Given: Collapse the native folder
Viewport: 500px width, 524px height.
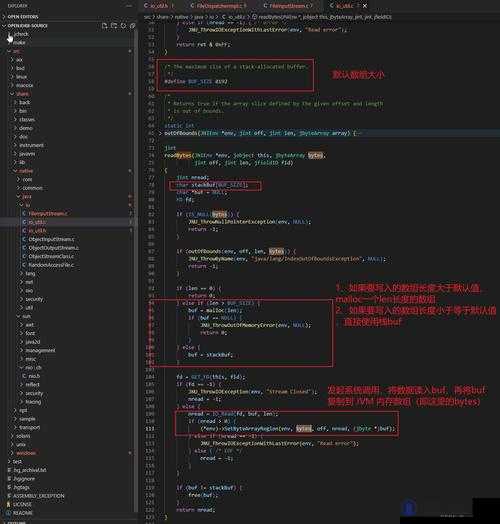Looking at the screenshot, I should [23, 171].
